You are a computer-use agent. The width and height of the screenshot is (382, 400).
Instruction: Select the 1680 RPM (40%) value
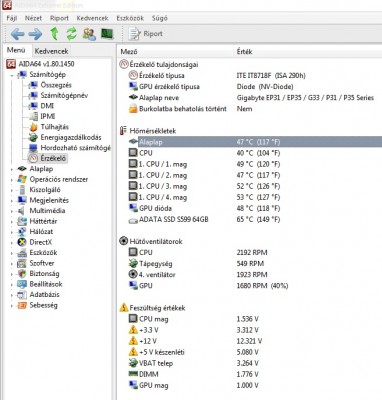click(262, 286)
